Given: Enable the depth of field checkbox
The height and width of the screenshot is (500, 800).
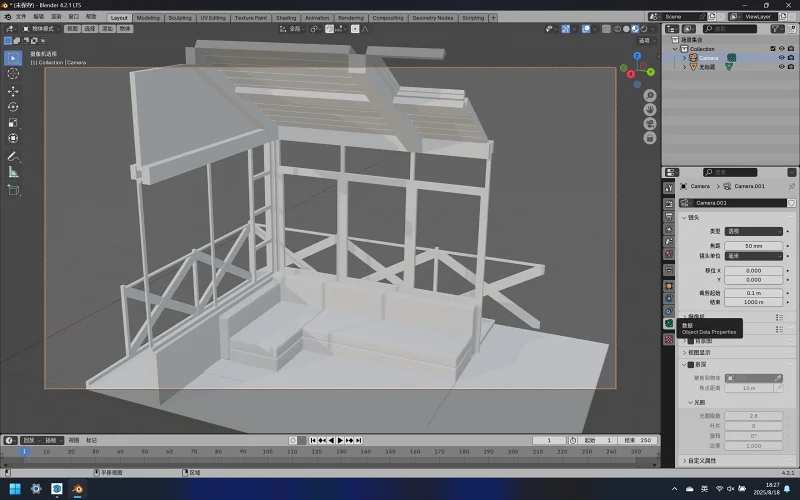Looking at the screenshot, I should point(691,364).
